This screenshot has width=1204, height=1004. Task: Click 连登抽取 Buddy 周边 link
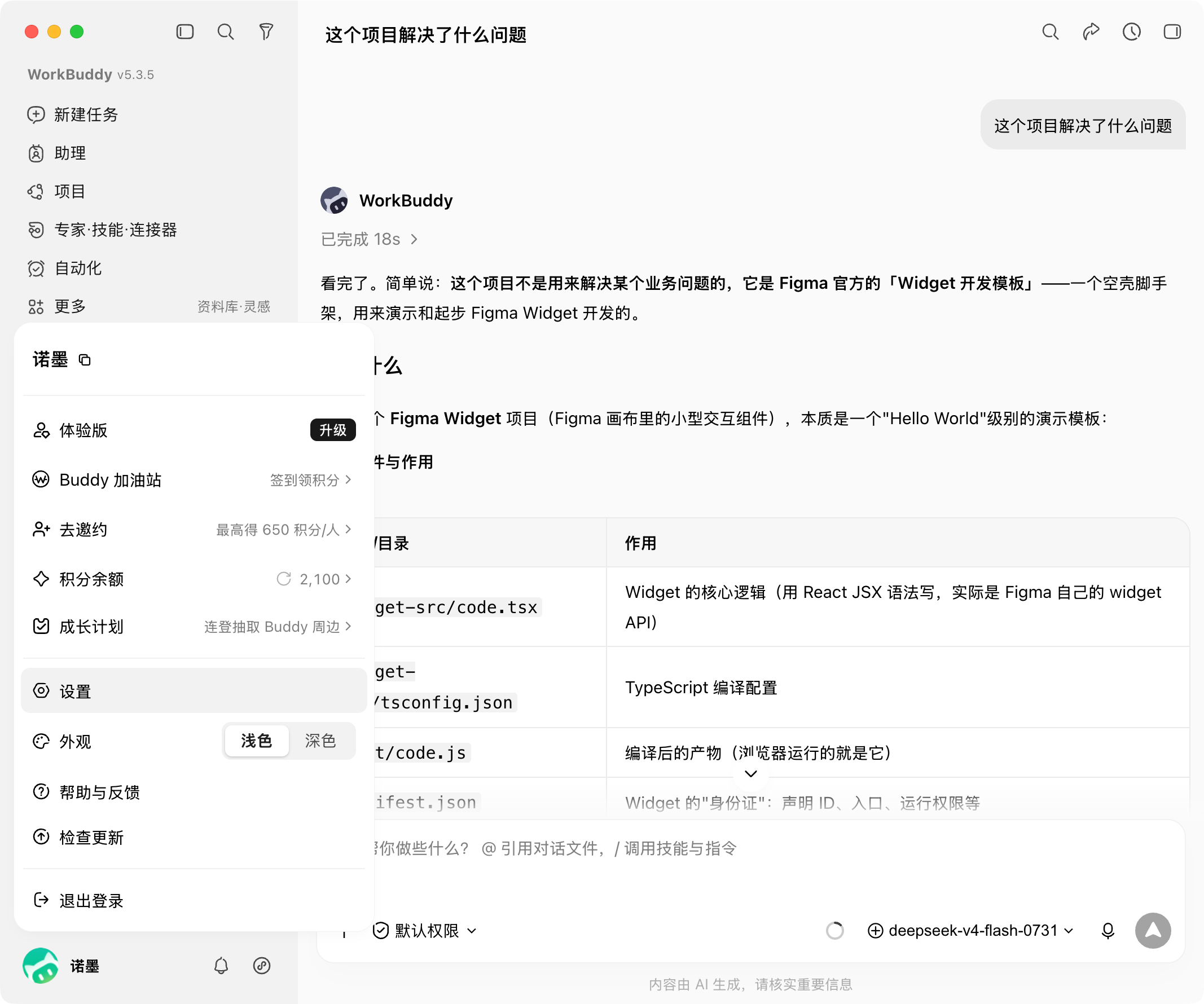(278, 626)
